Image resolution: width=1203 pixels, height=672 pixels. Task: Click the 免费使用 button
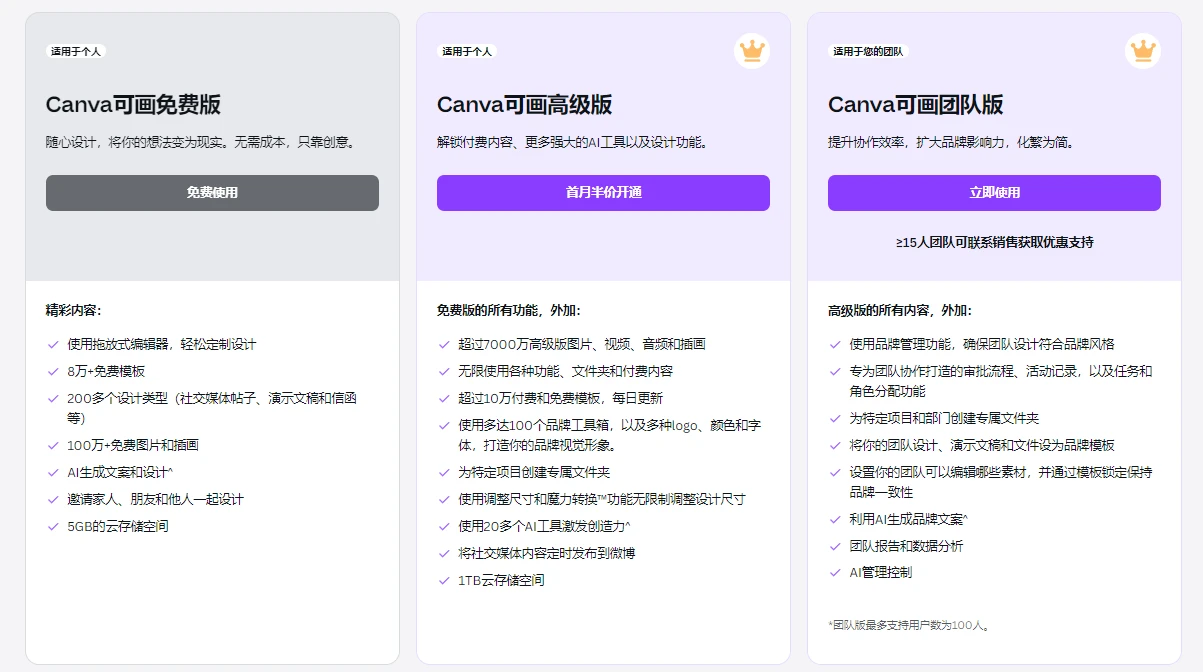tap(212, 193)
